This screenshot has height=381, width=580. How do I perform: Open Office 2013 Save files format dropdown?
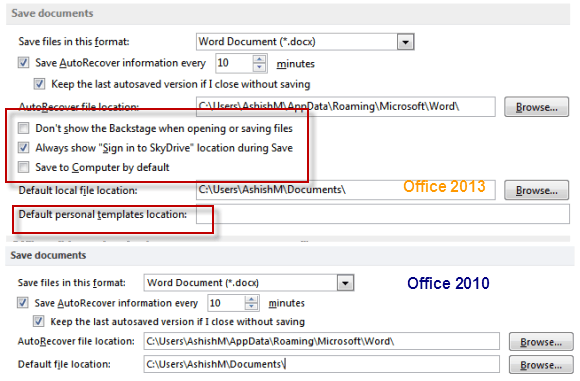coord(405,42)
